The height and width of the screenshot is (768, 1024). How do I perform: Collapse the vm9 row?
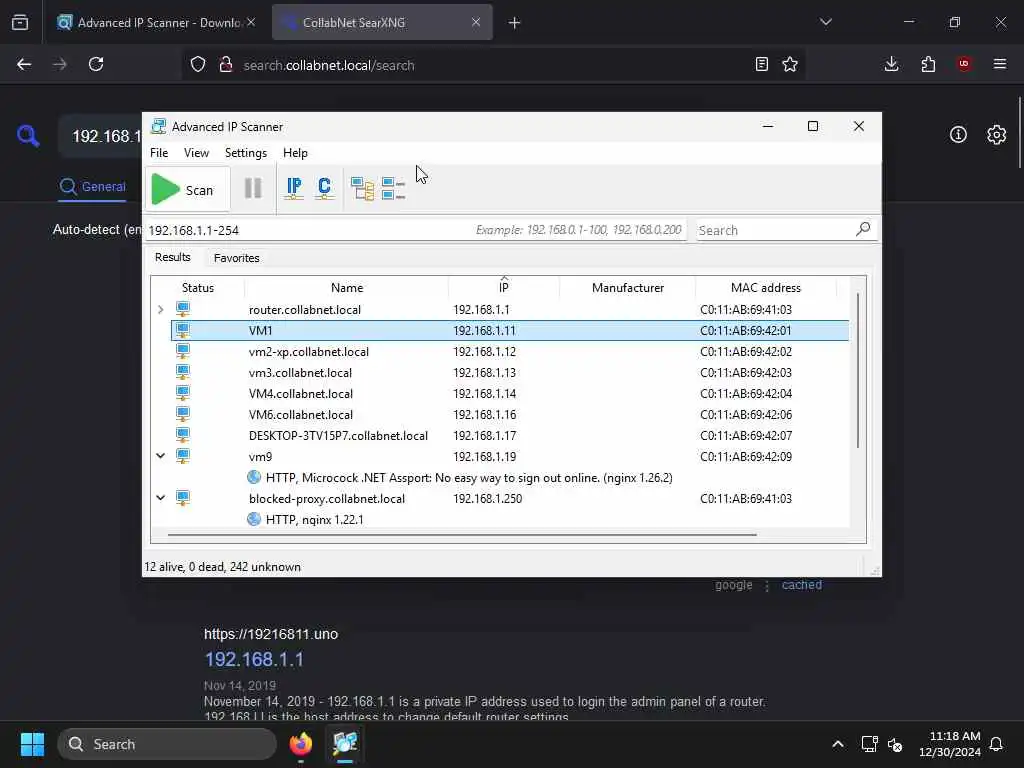point(161,456)
